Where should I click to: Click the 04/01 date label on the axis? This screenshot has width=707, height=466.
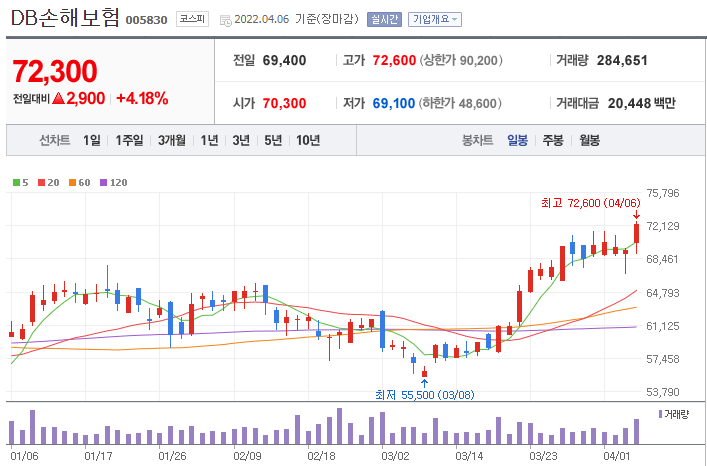pos(617,456)
